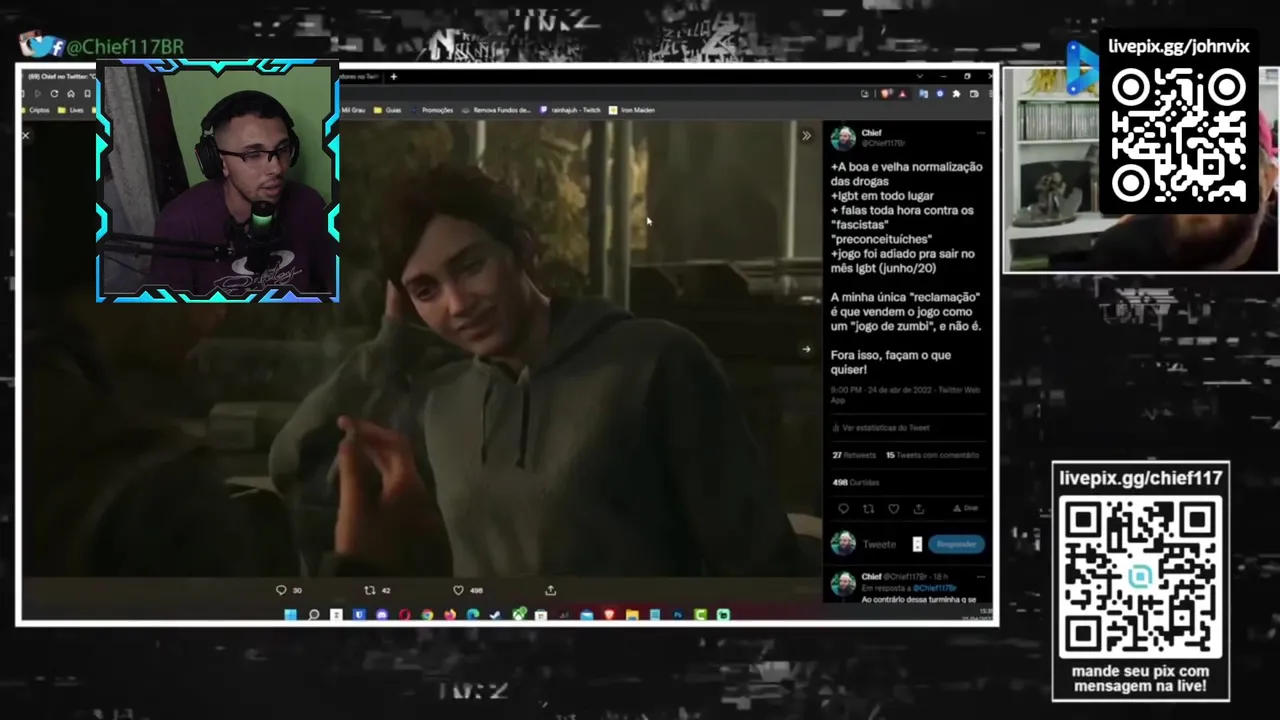
Task: Open Brave browser from the taskbar
Action: coord(609,615)
